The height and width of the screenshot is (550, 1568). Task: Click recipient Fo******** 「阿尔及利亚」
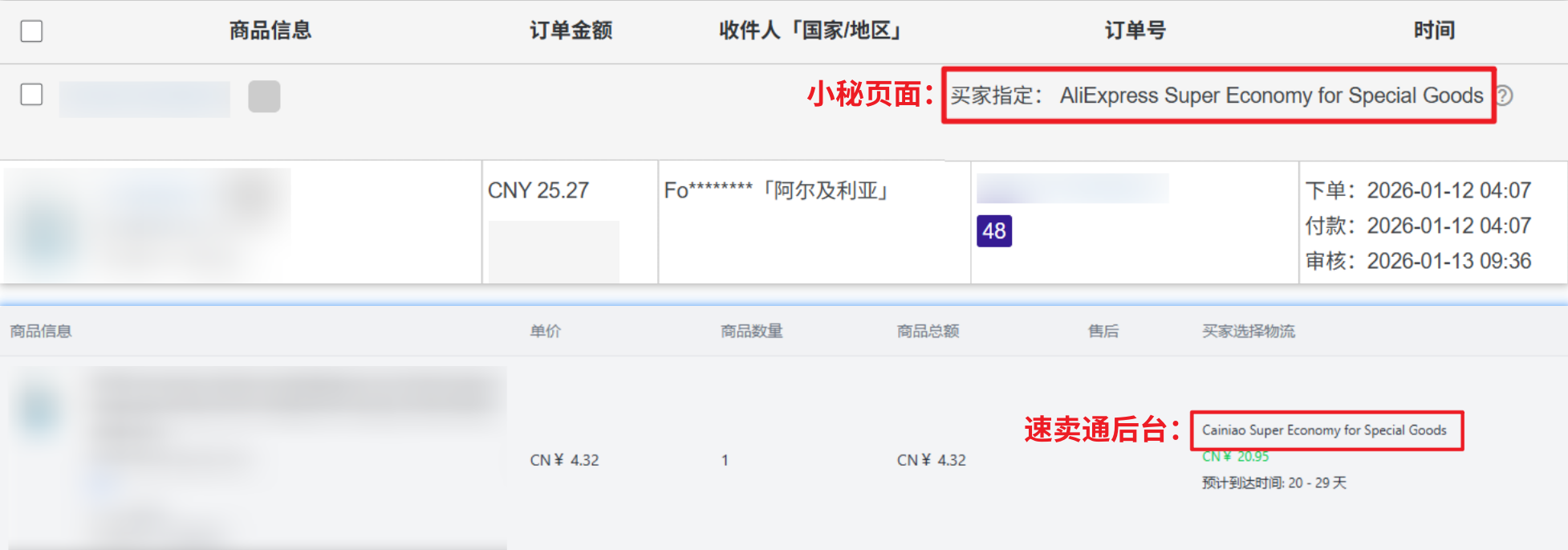778,190
